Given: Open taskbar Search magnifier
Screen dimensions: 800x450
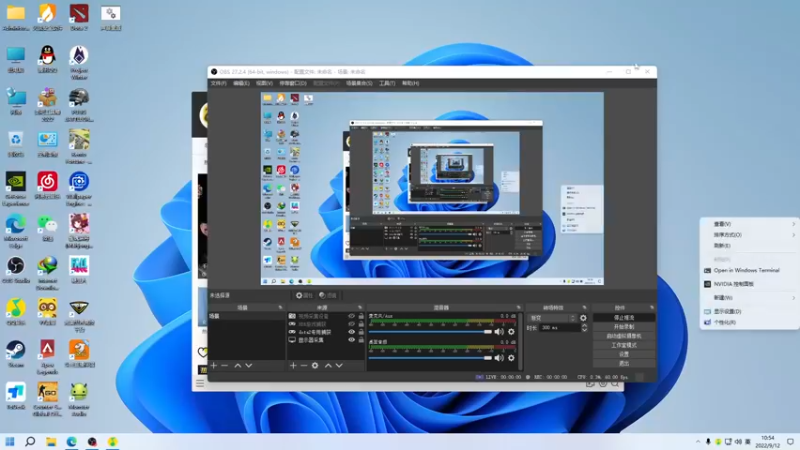Looking at the screenshot, I should pos(30,441).
